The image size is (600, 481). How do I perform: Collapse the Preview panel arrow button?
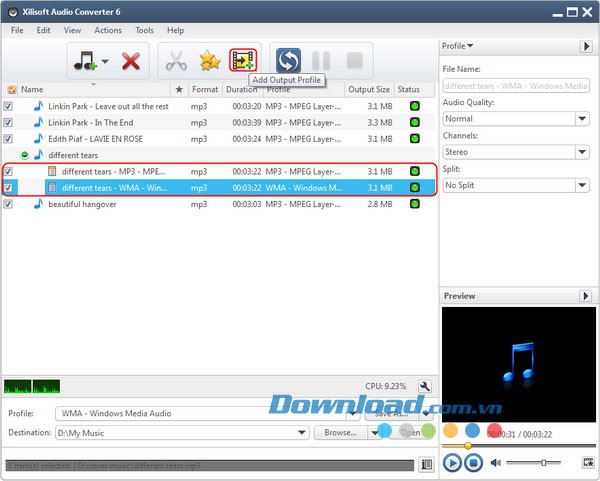tap(586, 296)
